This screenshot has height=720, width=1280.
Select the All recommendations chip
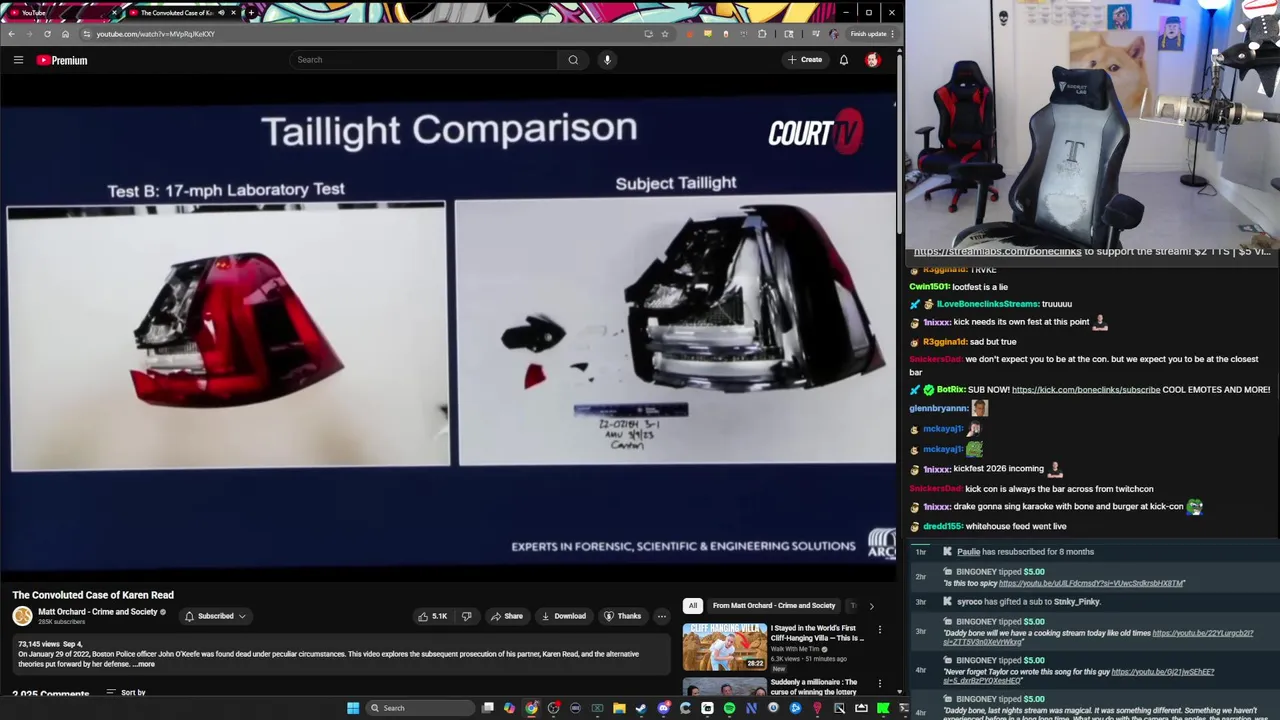(692, 605)
